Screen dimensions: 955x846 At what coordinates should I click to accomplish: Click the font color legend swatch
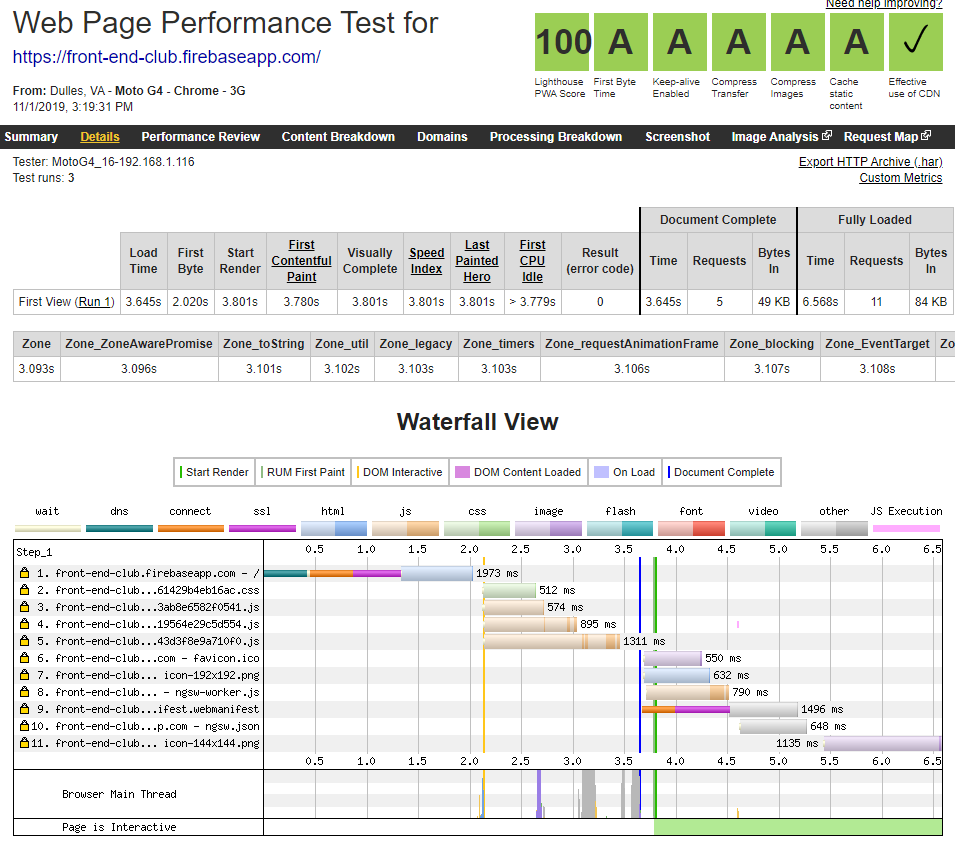pyautogui.click(x=691, y=528)
